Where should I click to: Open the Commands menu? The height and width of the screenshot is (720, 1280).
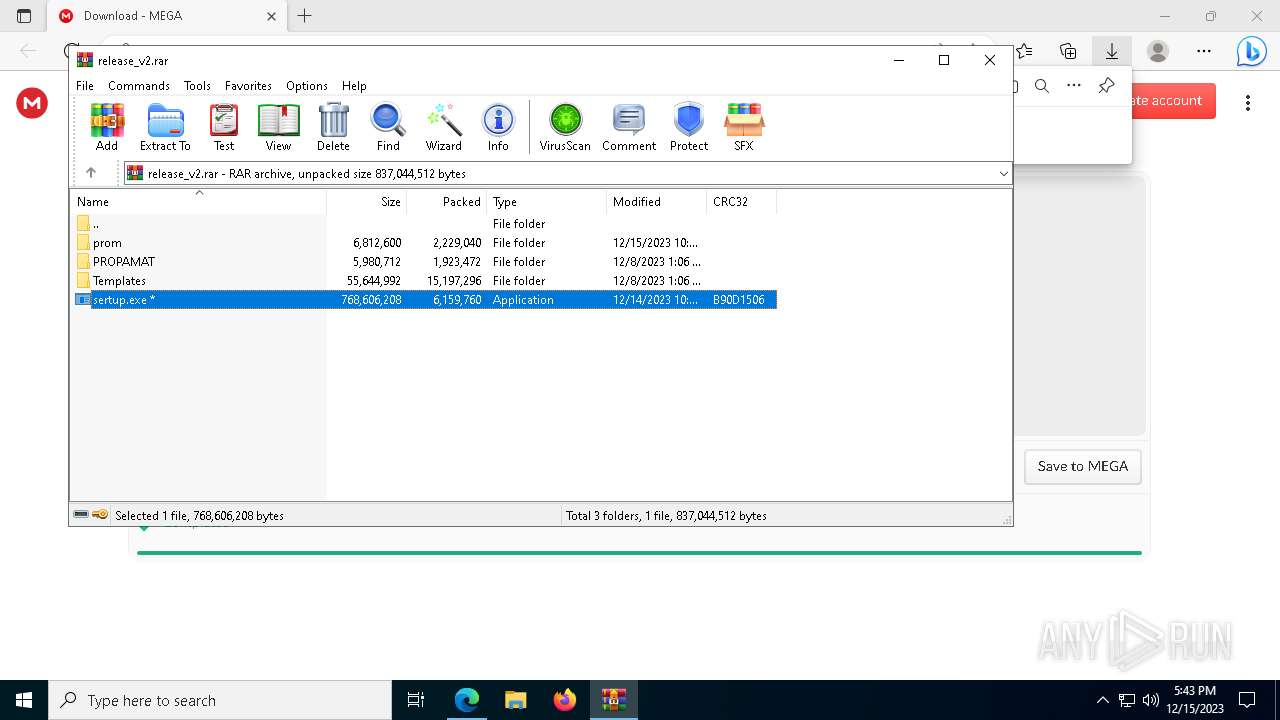pyautogui.click(x=139, y=86)
